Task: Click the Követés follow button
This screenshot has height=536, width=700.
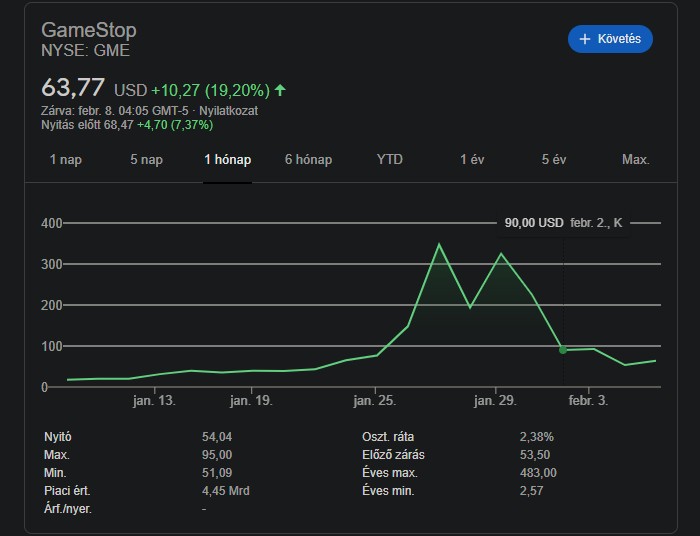Action: point(610,39)
